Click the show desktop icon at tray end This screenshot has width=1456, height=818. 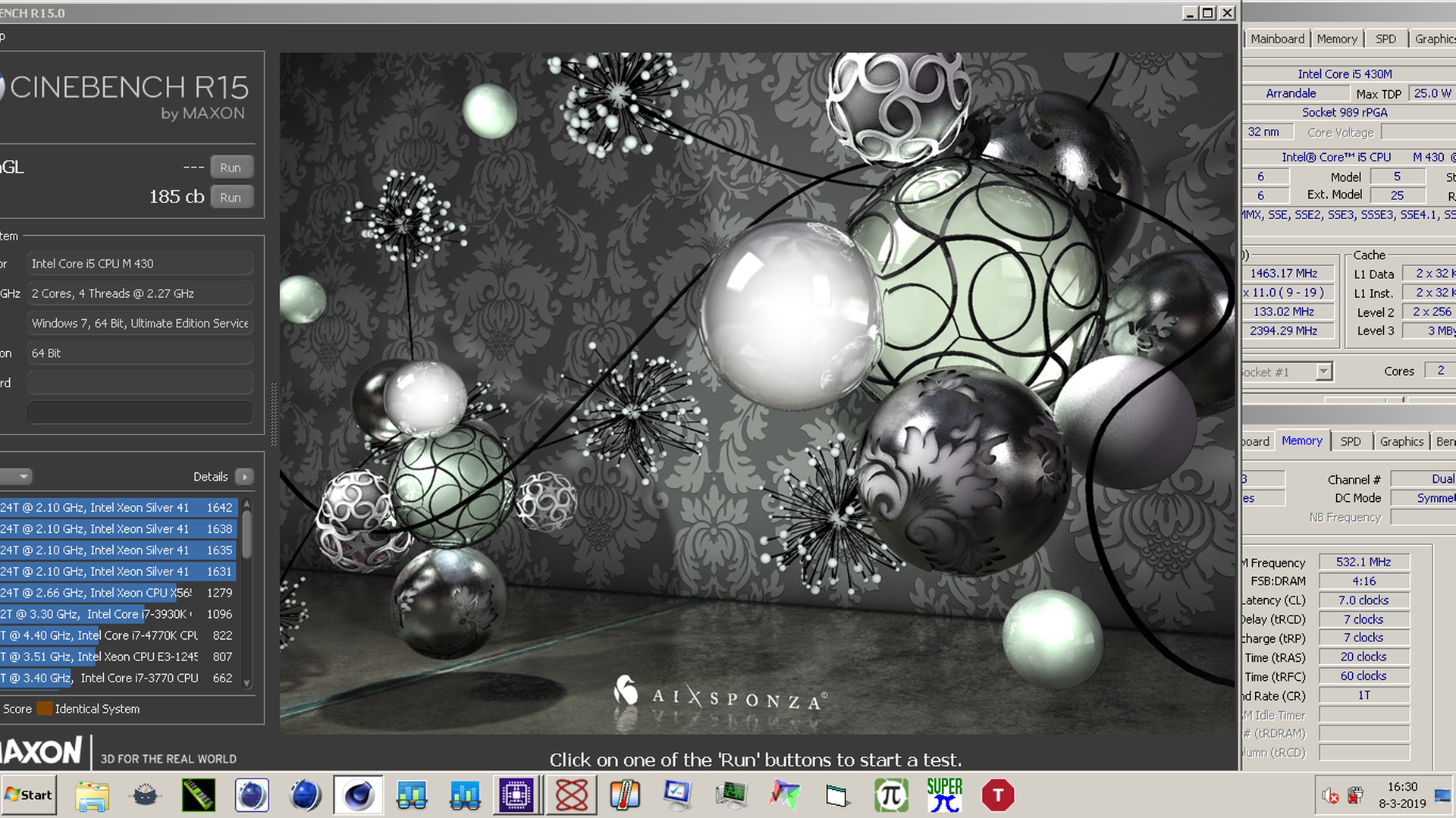click(x=1442, y=796)
